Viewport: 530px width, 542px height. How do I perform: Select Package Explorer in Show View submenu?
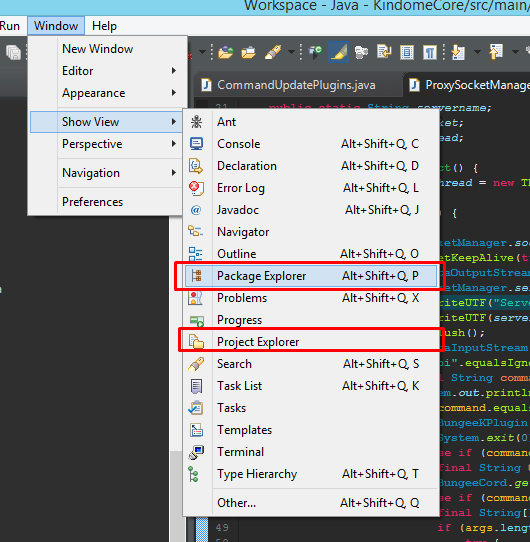[310, 276]
